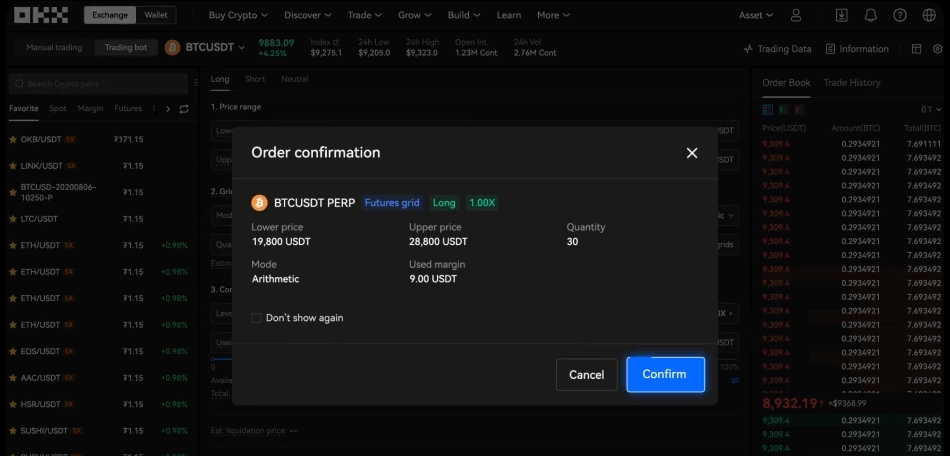Viewport: 950px width, 456px height.
Task: Click the Search Crypto pairs field
Action: coord(98,84)
